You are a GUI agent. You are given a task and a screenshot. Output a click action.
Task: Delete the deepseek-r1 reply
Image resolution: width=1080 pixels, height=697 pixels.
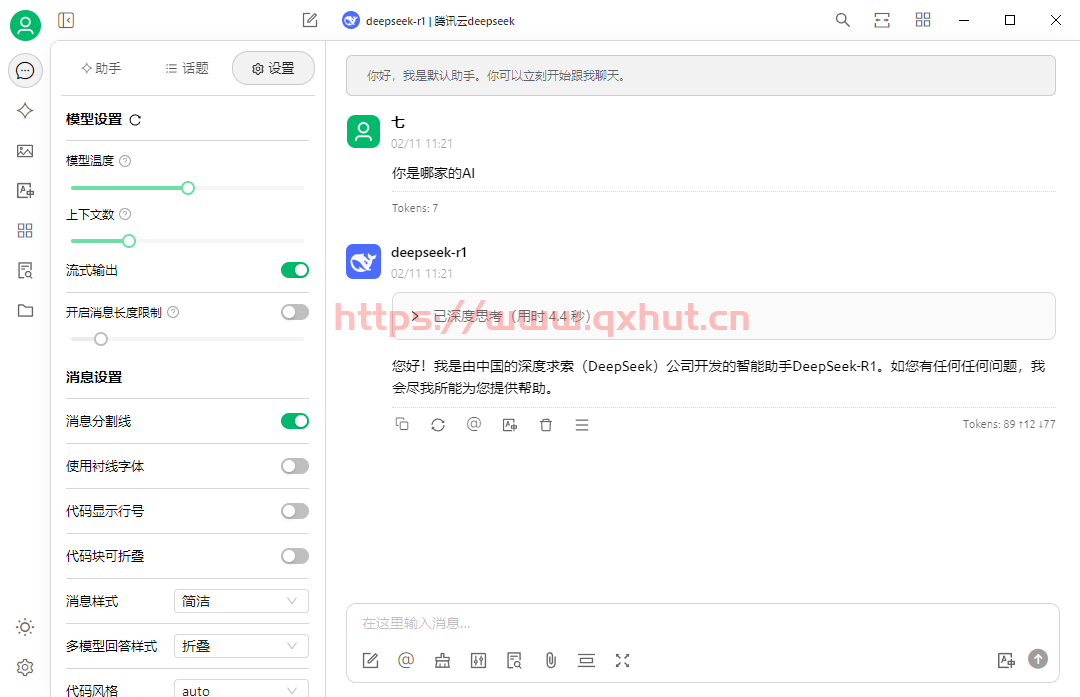click(x=546, y=425)
